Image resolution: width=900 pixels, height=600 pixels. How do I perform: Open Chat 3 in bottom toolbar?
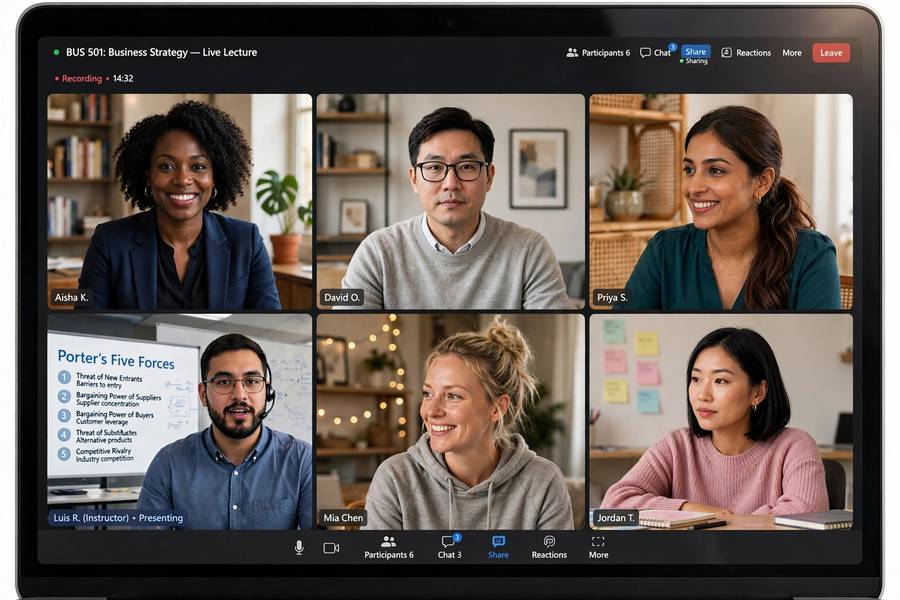click(449, 547)
